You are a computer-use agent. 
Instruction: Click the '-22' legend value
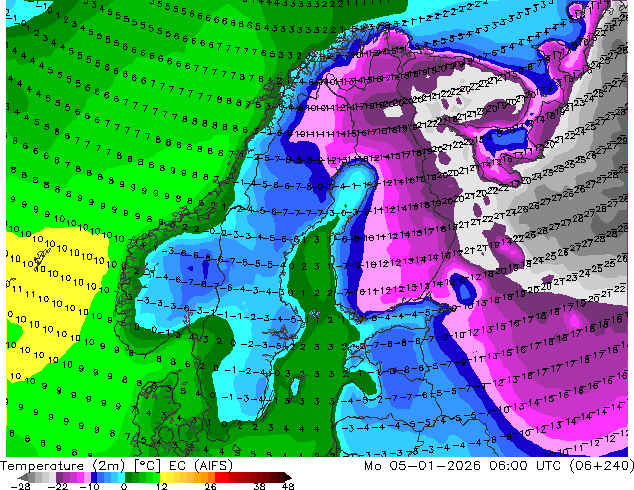tap(58, 486)
